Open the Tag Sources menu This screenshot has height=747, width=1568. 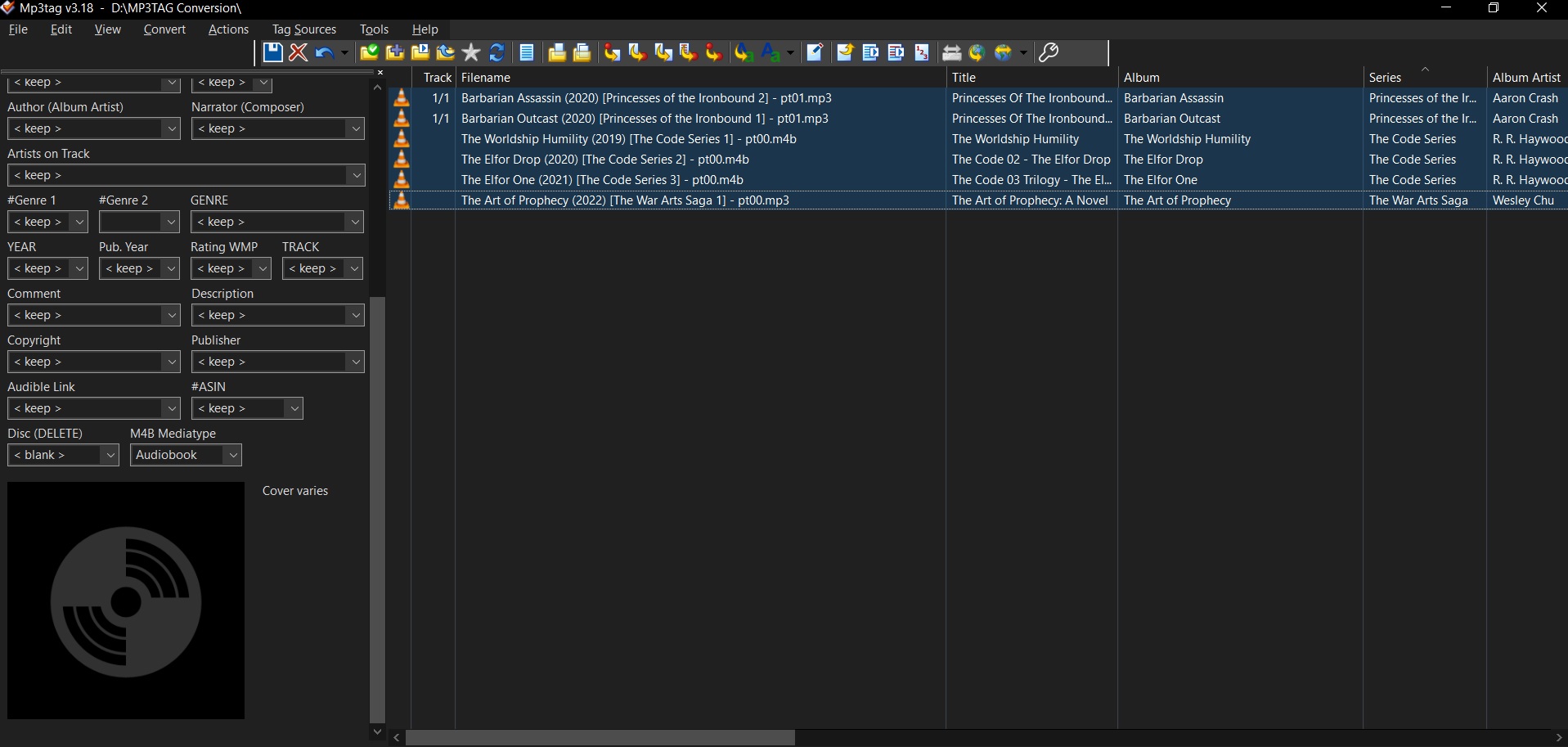coord(304,29)
